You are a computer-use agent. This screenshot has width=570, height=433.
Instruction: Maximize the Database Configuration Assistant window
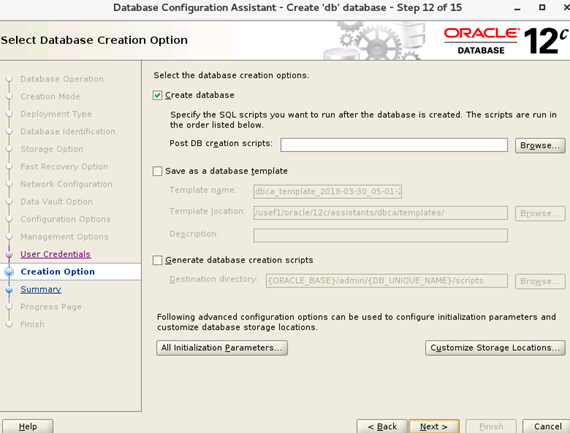542,7
